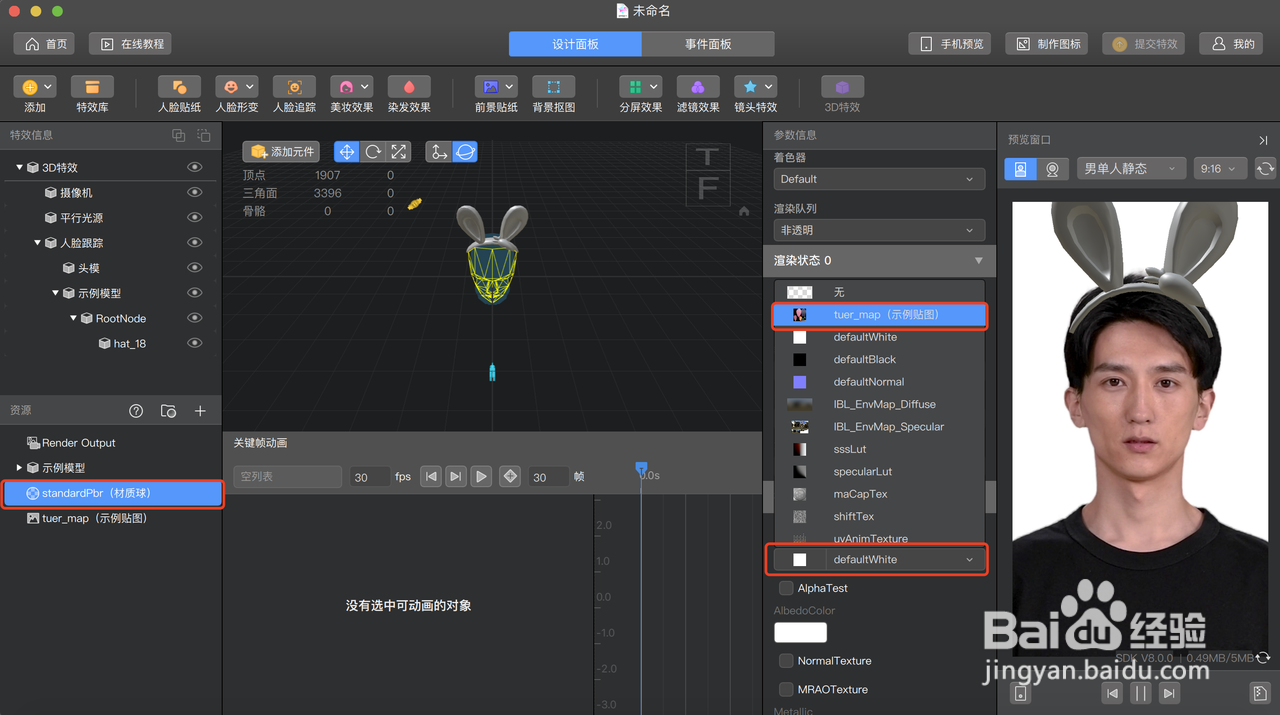Enable the MRAOTexture checkbox

(x=786, y=689)
